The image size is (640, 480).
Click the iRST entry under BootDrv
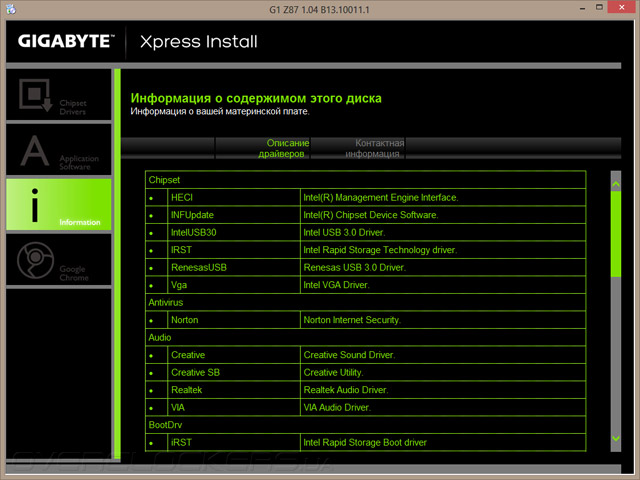click(x=181, y=442)
